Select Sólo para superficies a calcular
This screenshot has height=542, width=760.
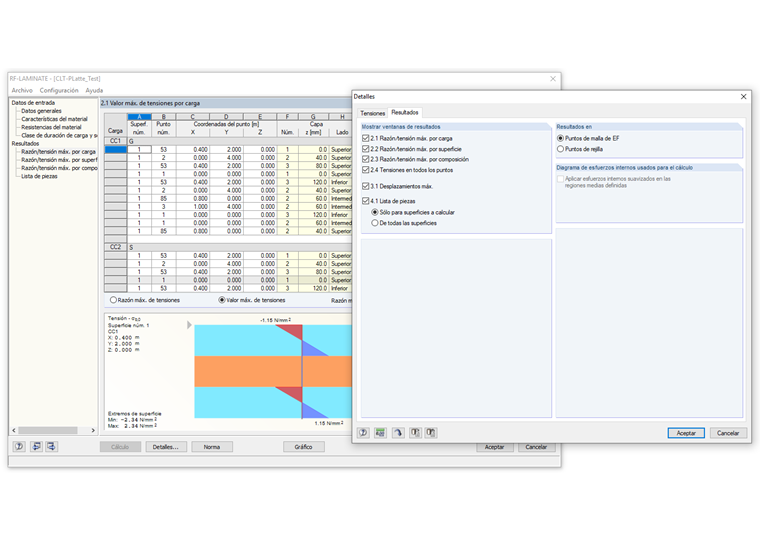375,212
